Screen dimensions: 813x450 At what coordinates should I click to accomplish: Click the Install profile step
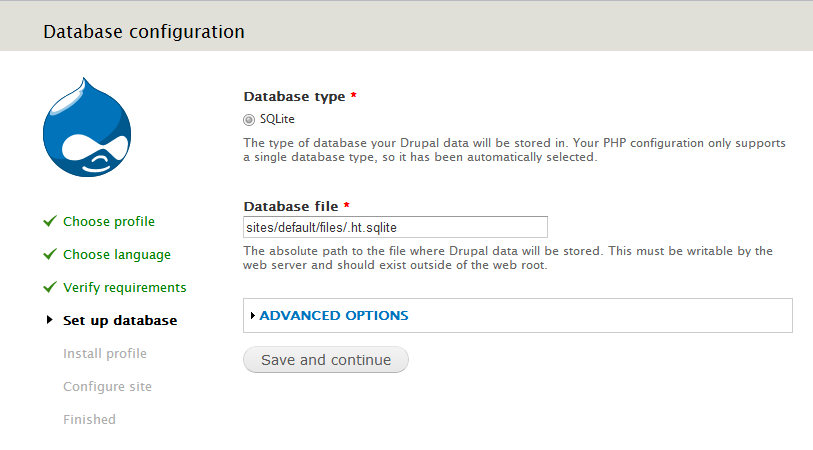pos(105,354)
